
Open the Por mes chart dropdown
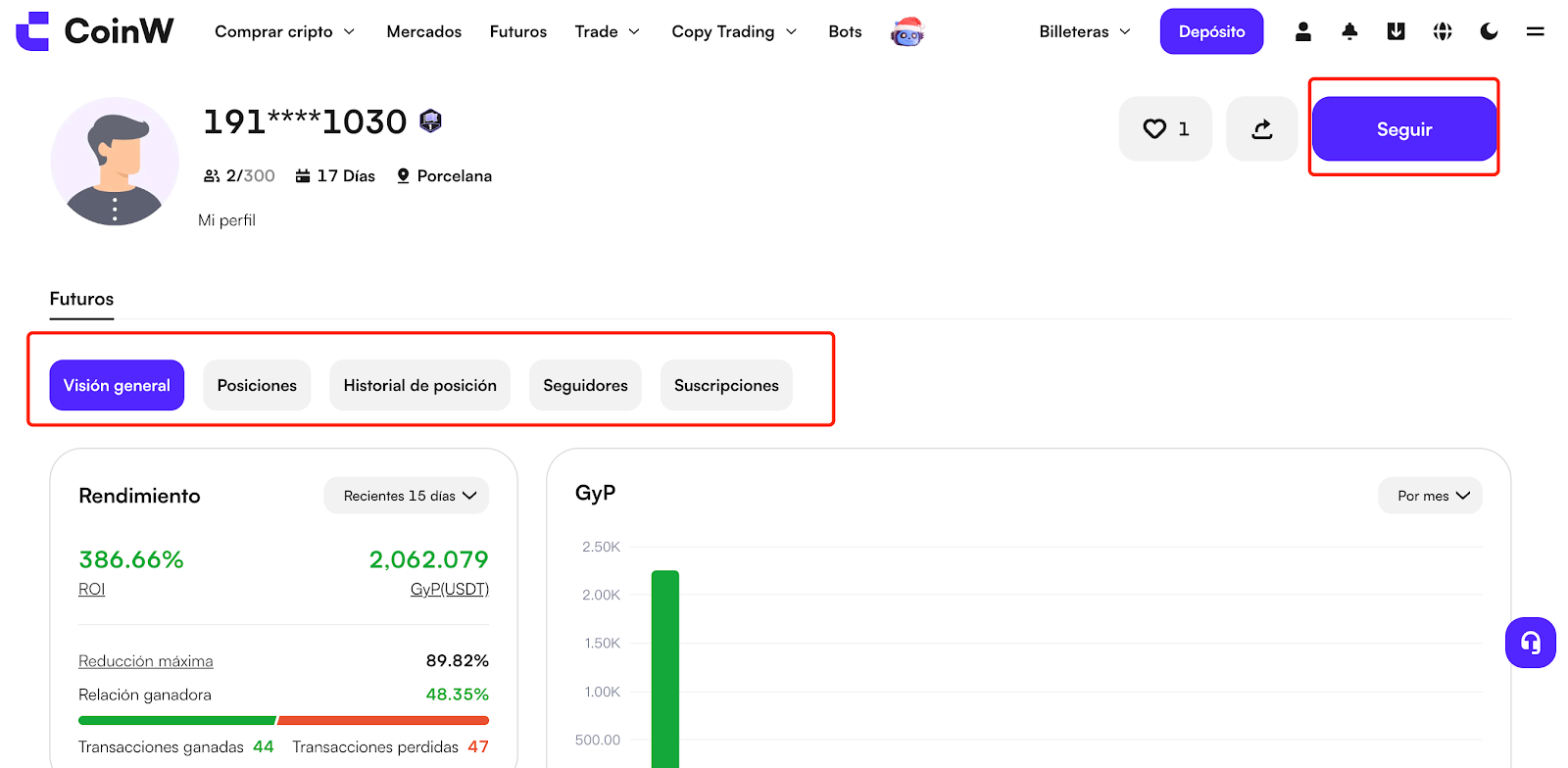point(1431,496)
